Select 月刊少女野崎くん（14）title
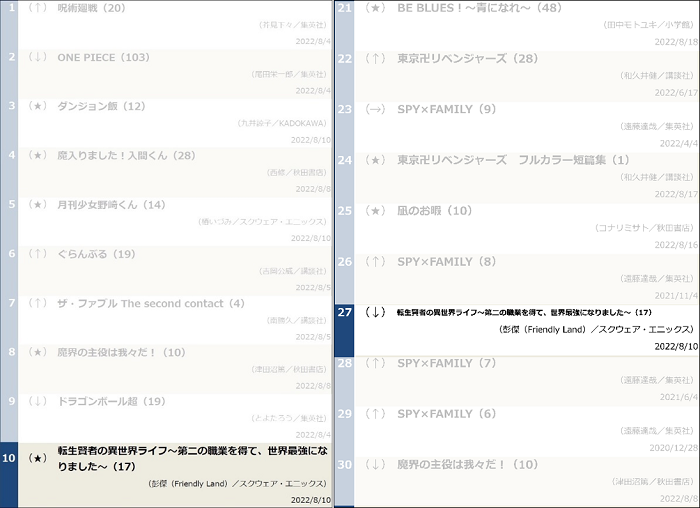Viewport: 700px width, 508px height. coord(112,205)
